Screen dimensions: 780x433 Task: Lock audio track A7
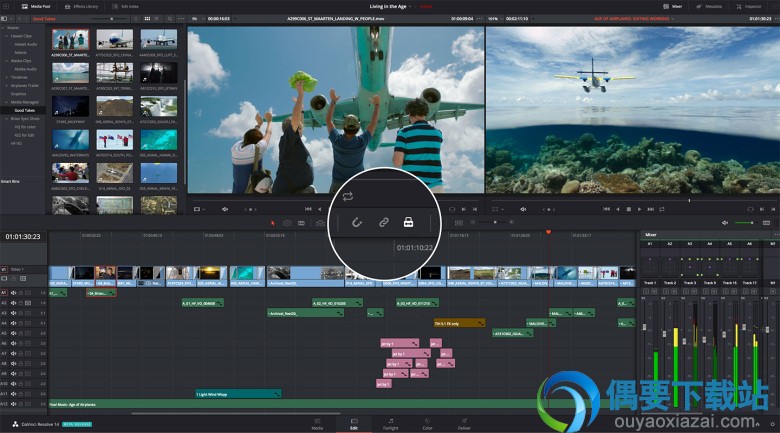[21, 353]
